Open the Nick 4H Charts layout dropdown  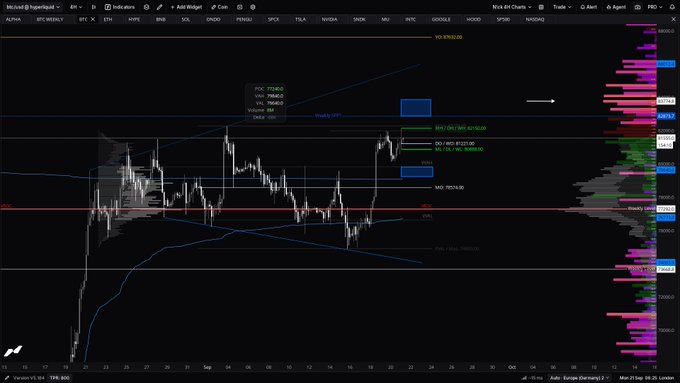(x=512, y=7)
